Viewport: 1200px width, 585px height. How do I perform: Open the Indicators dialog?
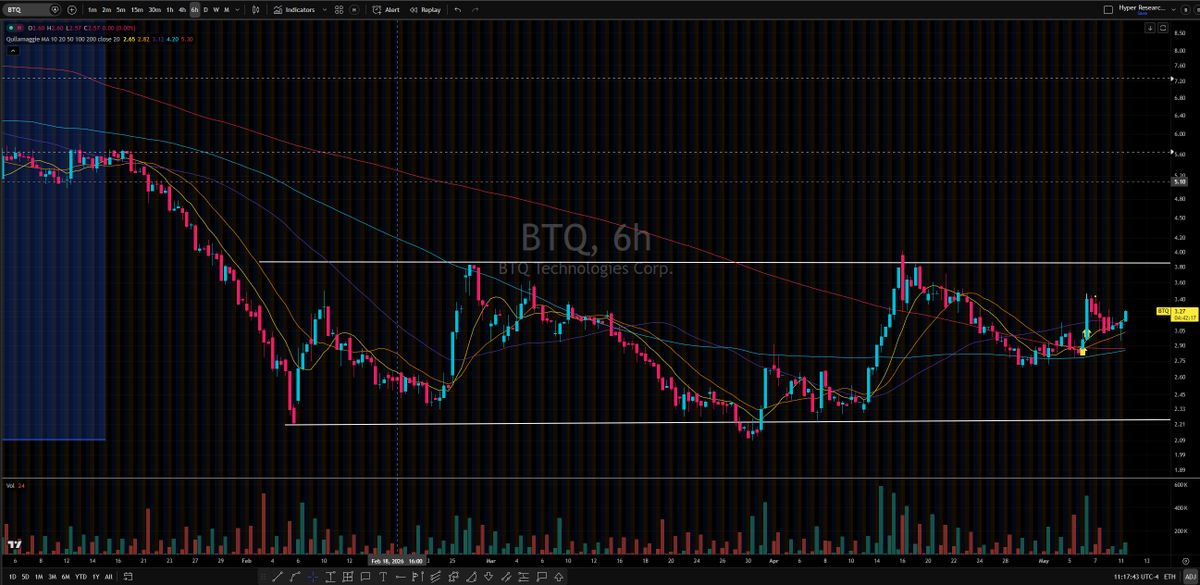click(294, 9)
